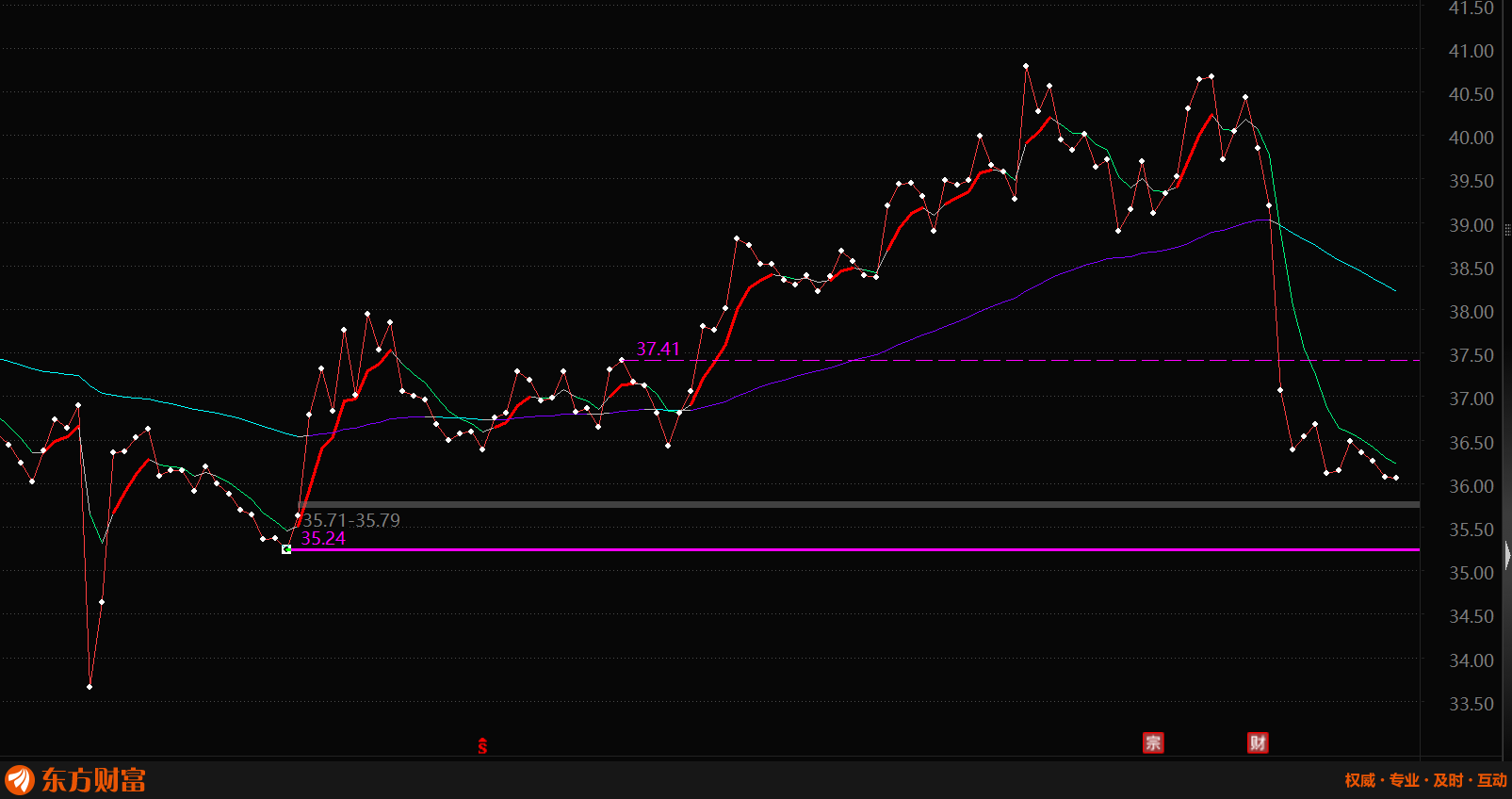Image resolution: width=1512 pixels, height=799 pixels.
Task: Select the dashed 37.41 horizontal line
Action: point(1021,360)
